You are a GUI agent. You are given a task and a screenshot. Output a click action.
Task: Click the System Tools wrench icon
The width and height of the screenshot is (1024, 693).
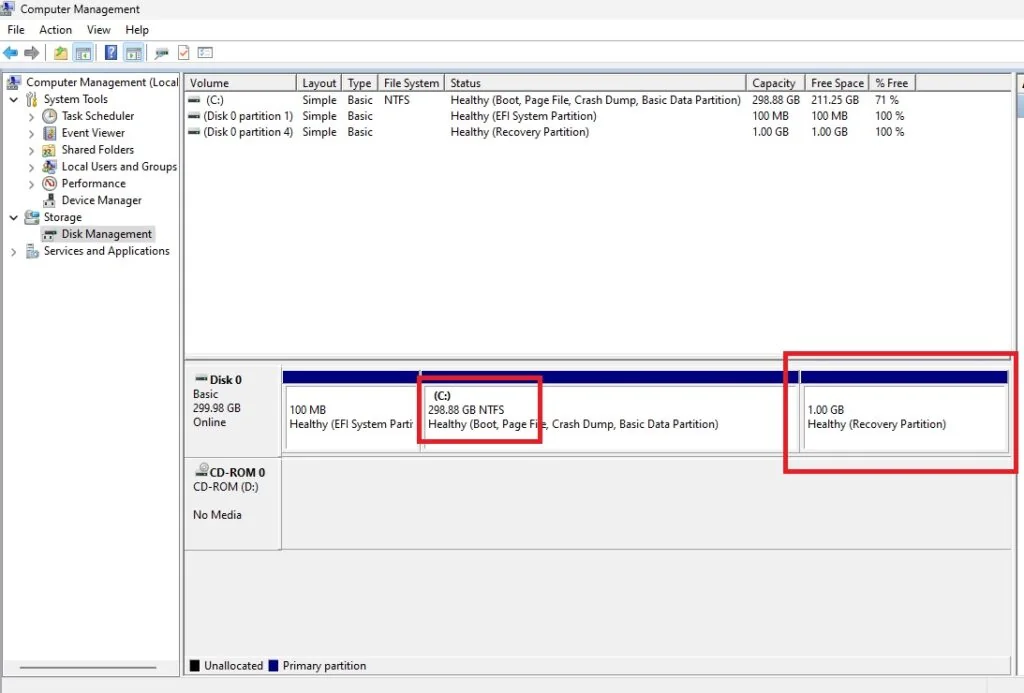[31, 99]
